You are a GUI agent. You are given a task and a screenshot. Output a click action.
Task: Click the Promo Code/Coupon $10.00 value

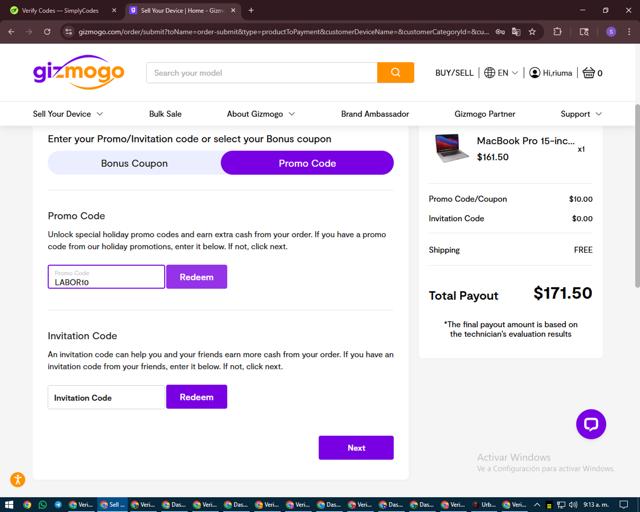(580, 199)
